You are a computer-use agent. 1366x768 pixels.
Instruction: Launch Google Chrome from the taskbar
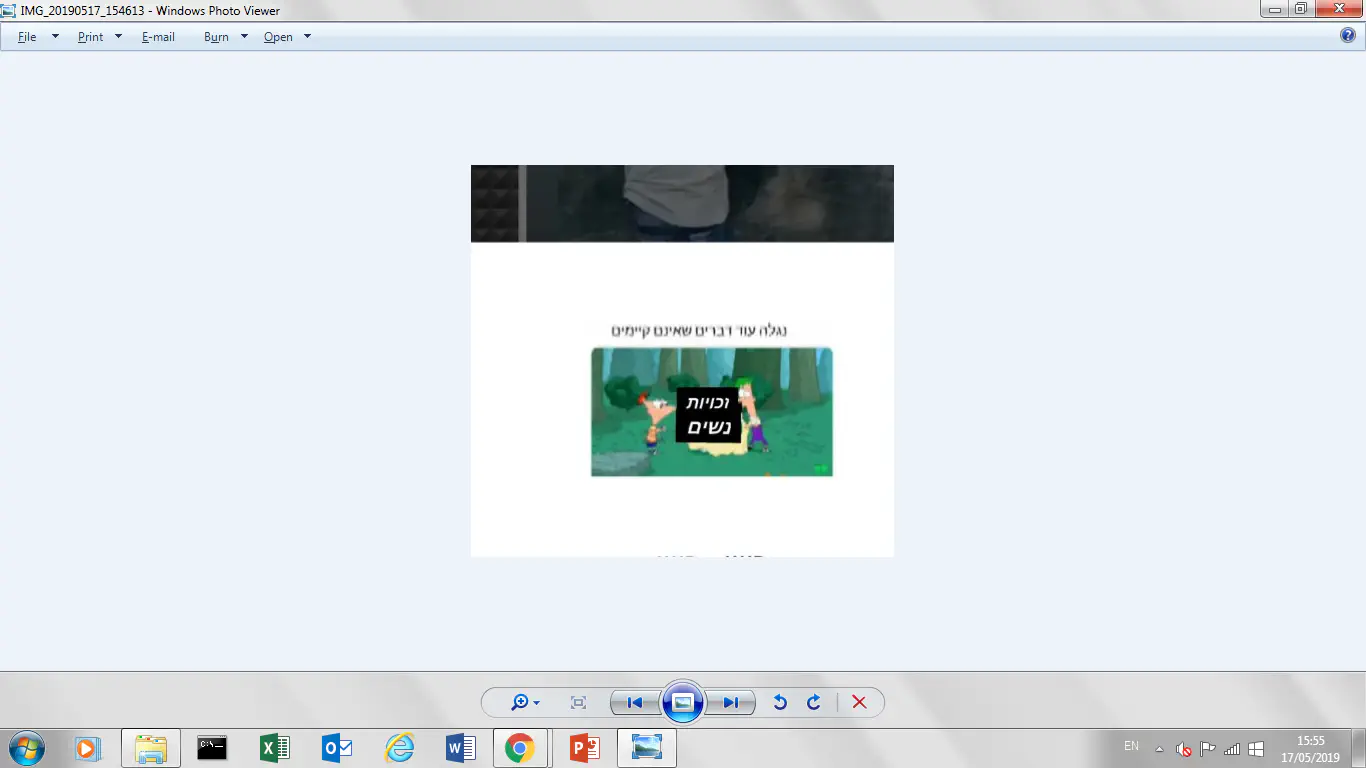[x=519, y=748]
